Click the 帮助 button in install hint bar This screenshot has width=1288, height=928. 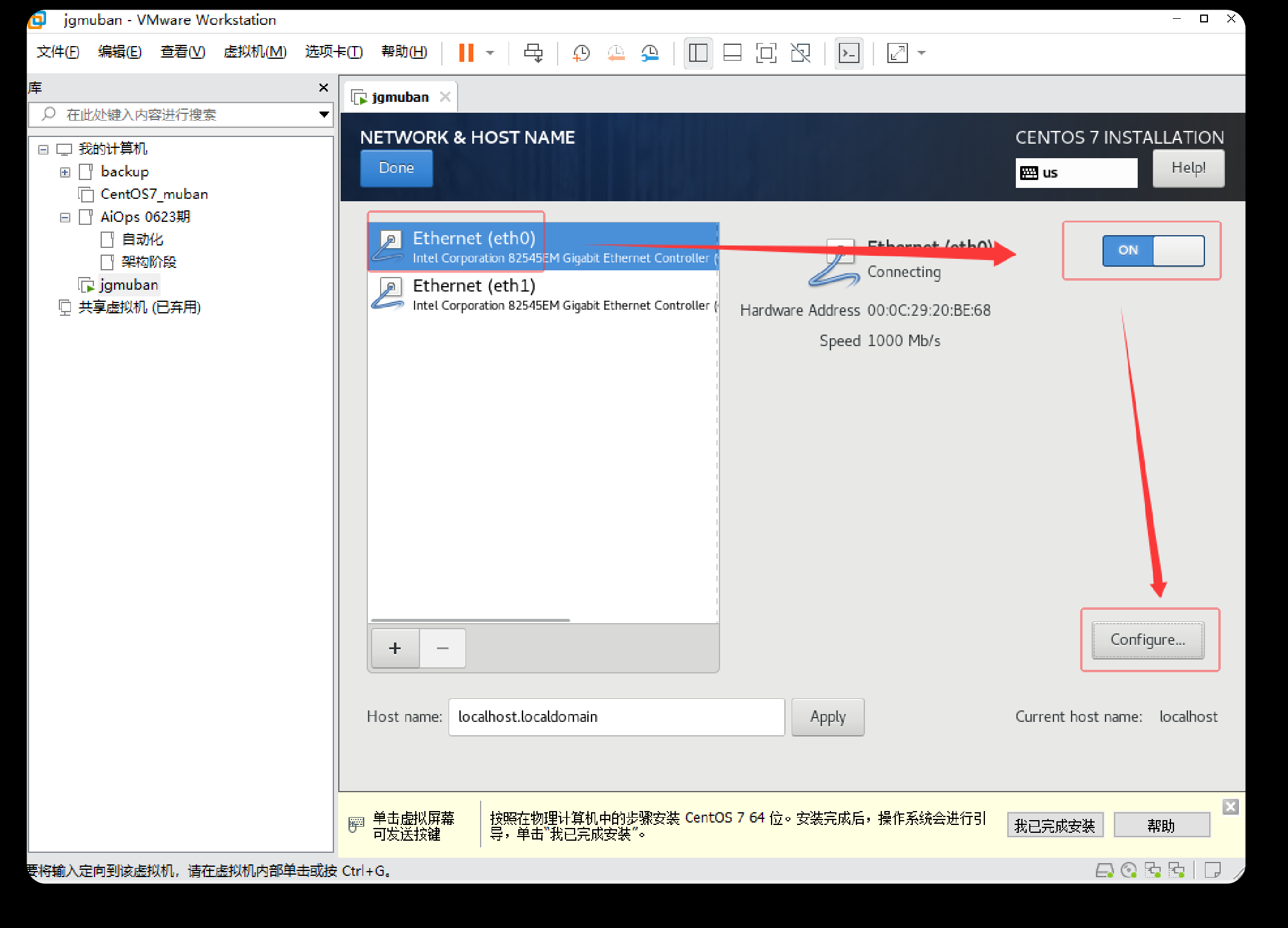point(1161,826)
